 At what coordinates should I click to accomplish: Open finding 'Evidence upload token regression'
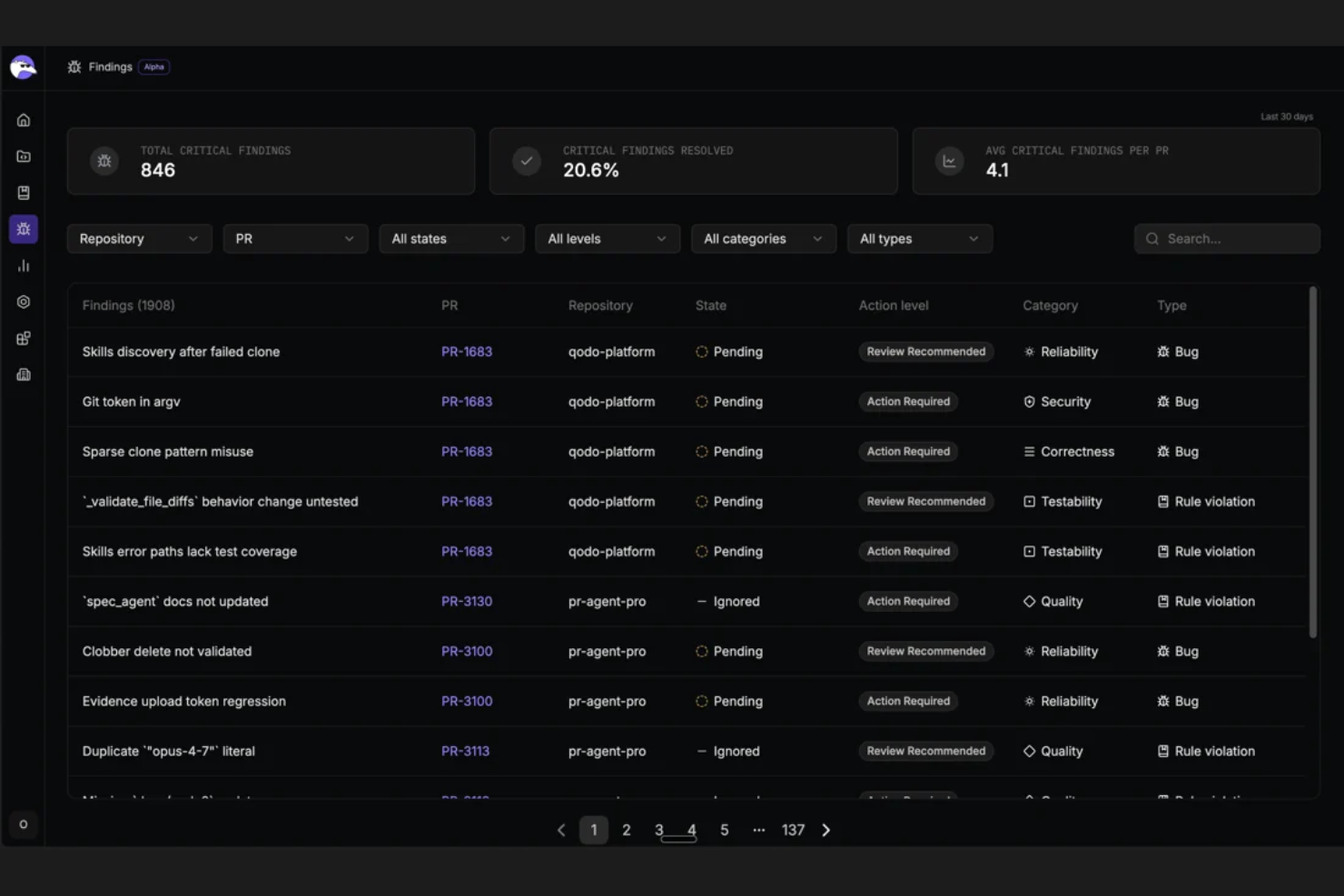point(184,701)
